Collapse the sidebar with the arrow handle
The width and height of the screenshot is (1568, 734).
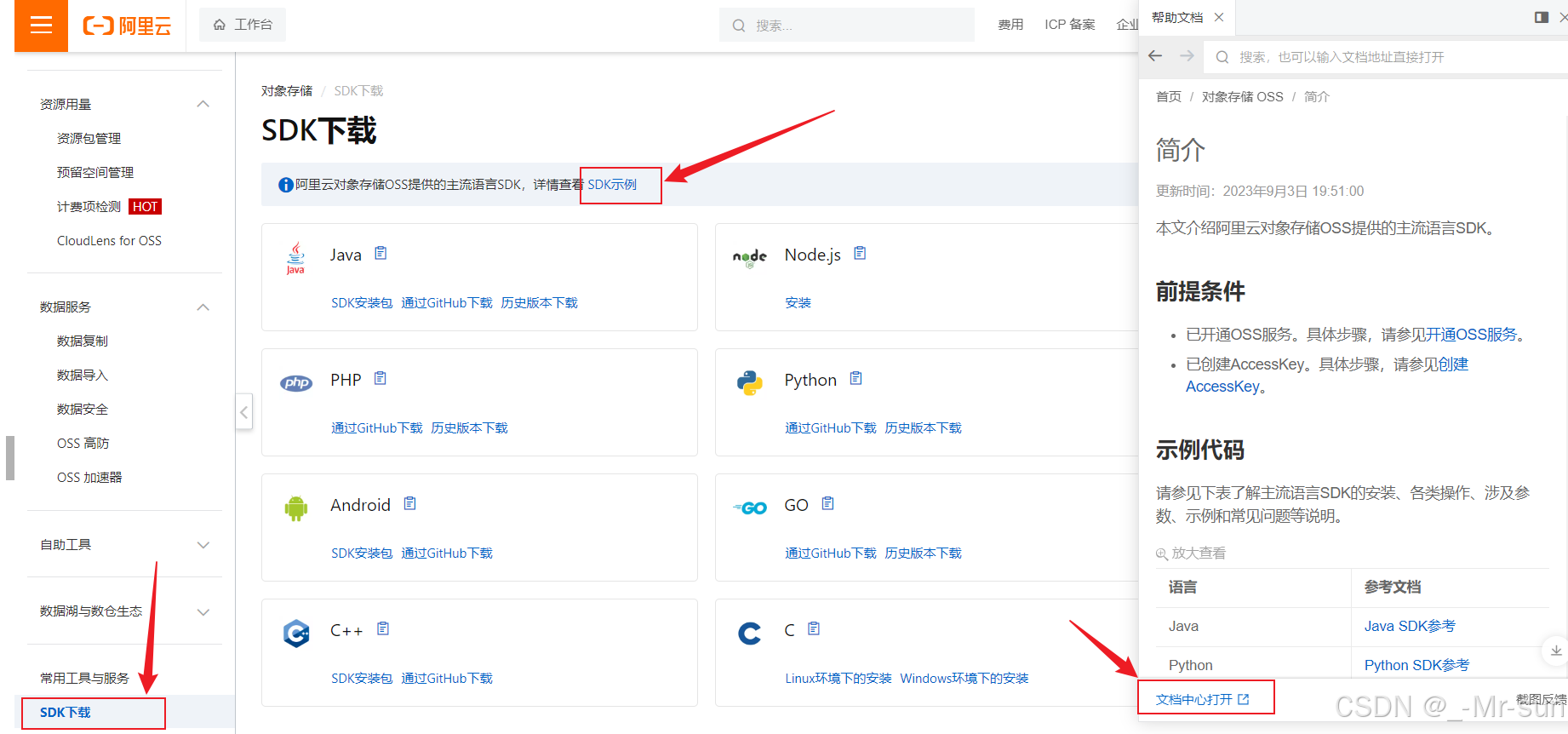point(244,412)
